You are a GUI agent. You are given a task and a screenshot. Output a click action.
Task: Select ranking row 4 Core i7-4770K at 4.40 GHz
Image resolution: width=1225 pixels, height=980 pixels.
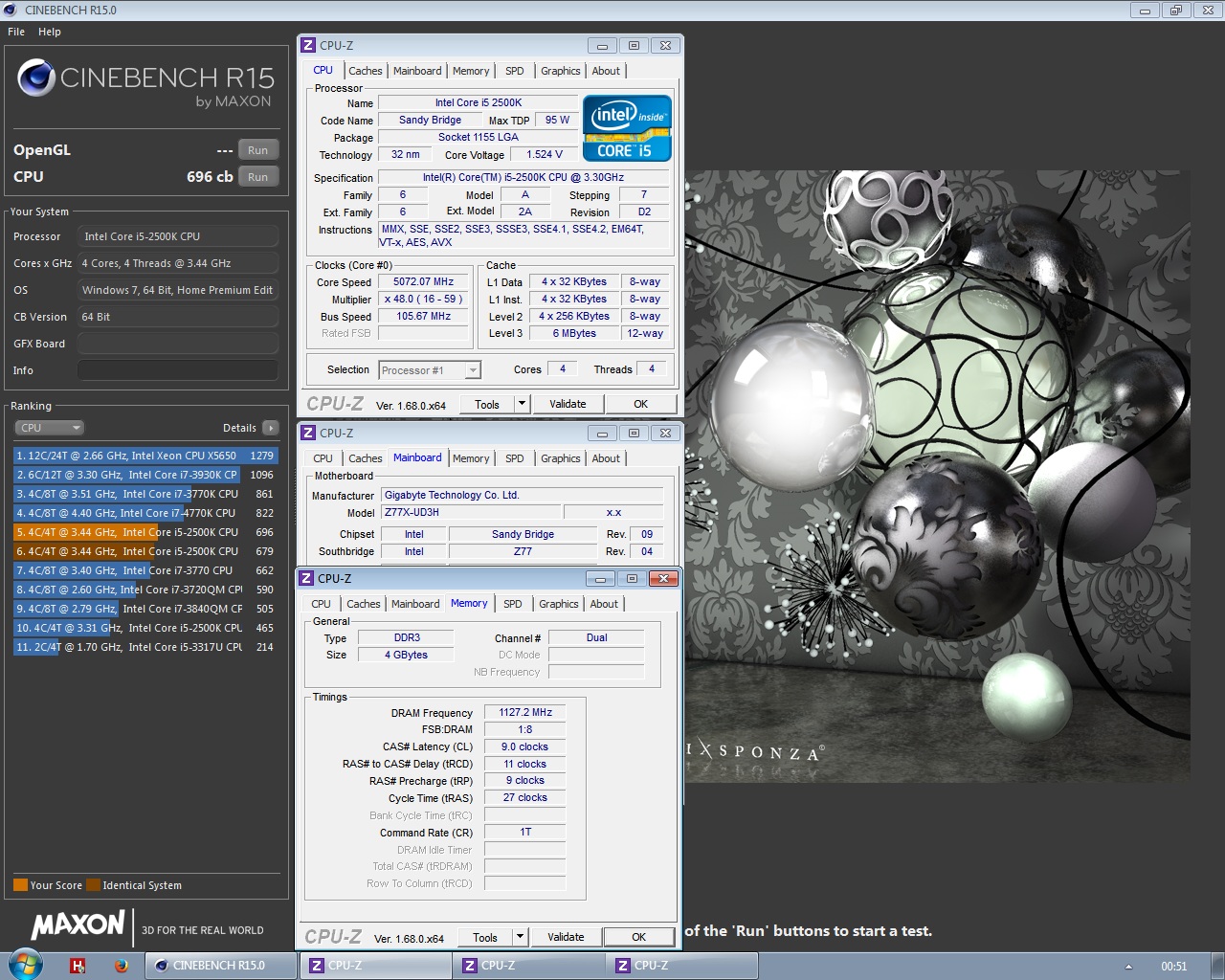click(x=145, y=513)
